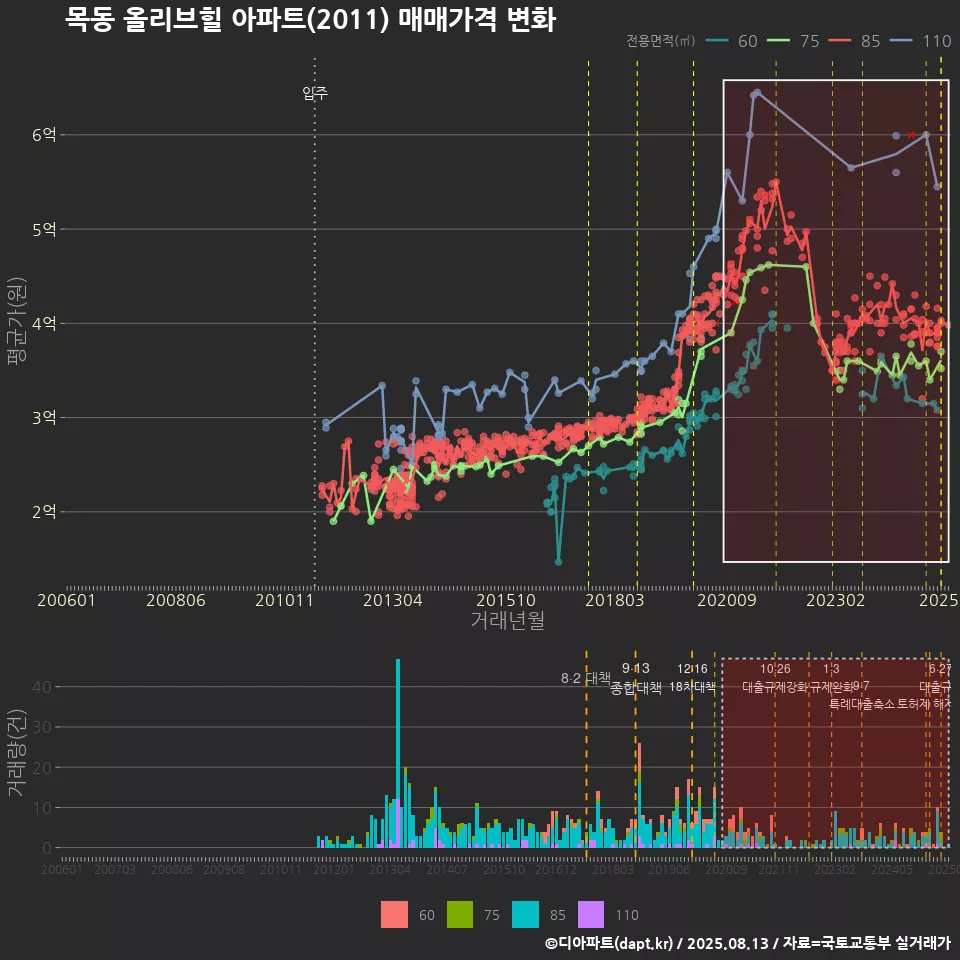Click the 202111 label on volume chart axis
Viewport: 960px width, 960px height.
(x=779, y=869)
